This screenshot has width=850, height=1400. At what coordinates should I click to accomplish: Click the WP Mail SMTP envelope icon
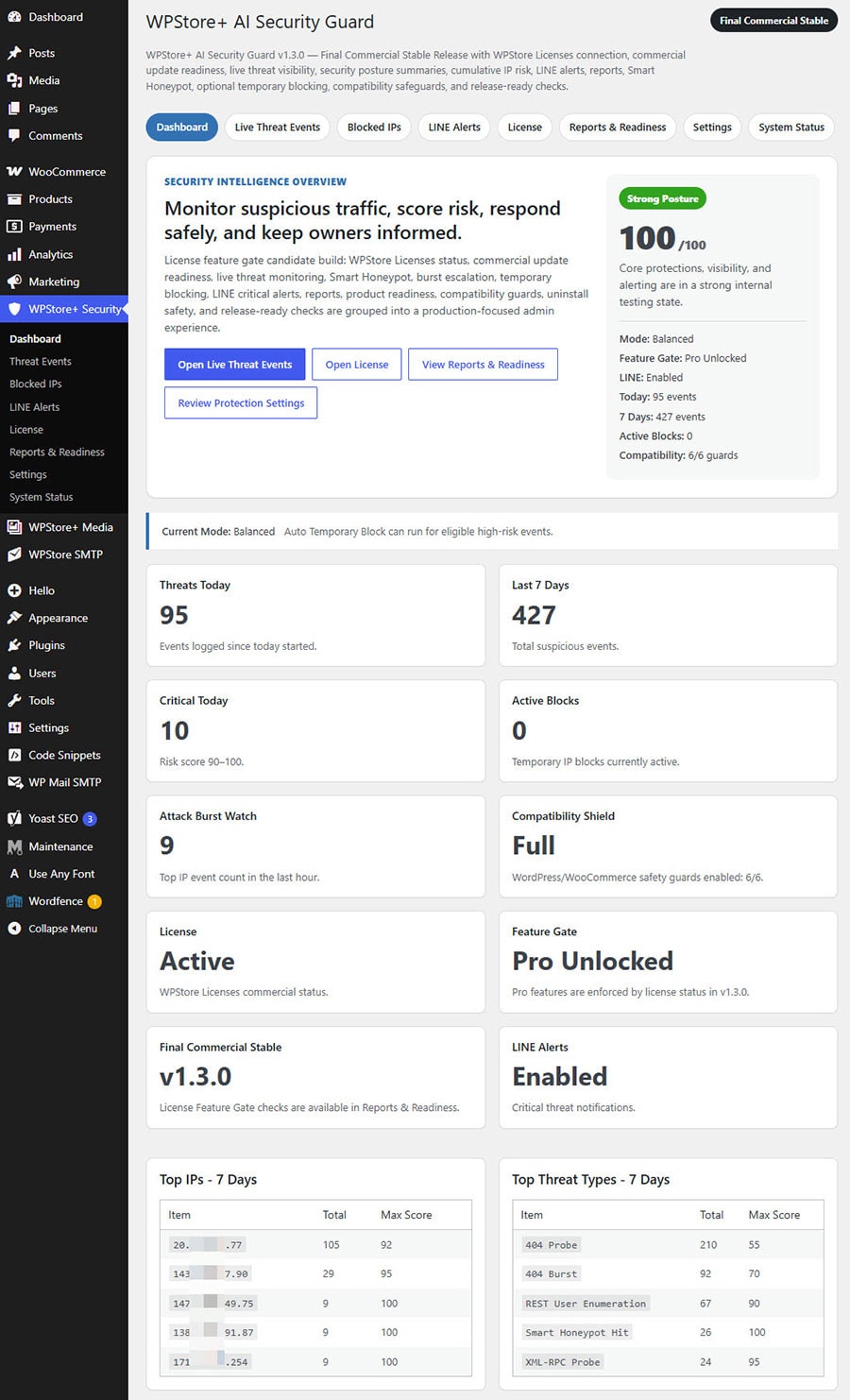tap(14, 782)
